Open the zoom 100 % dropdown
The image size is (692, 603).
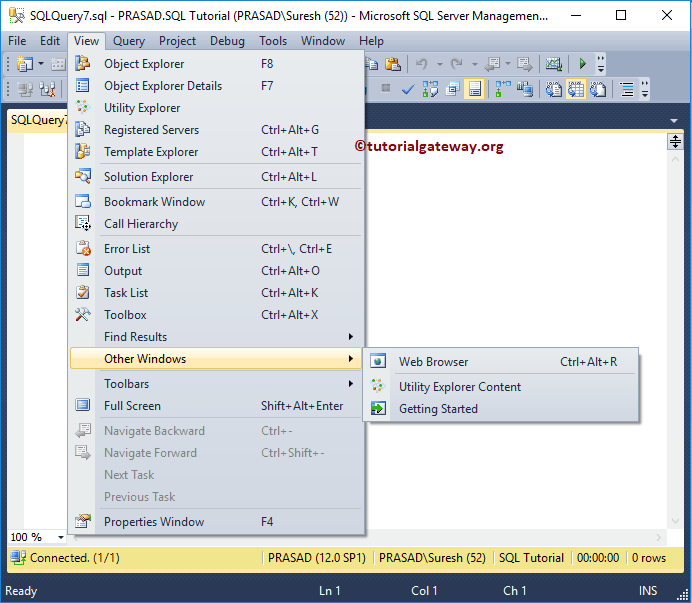(60, 537)
